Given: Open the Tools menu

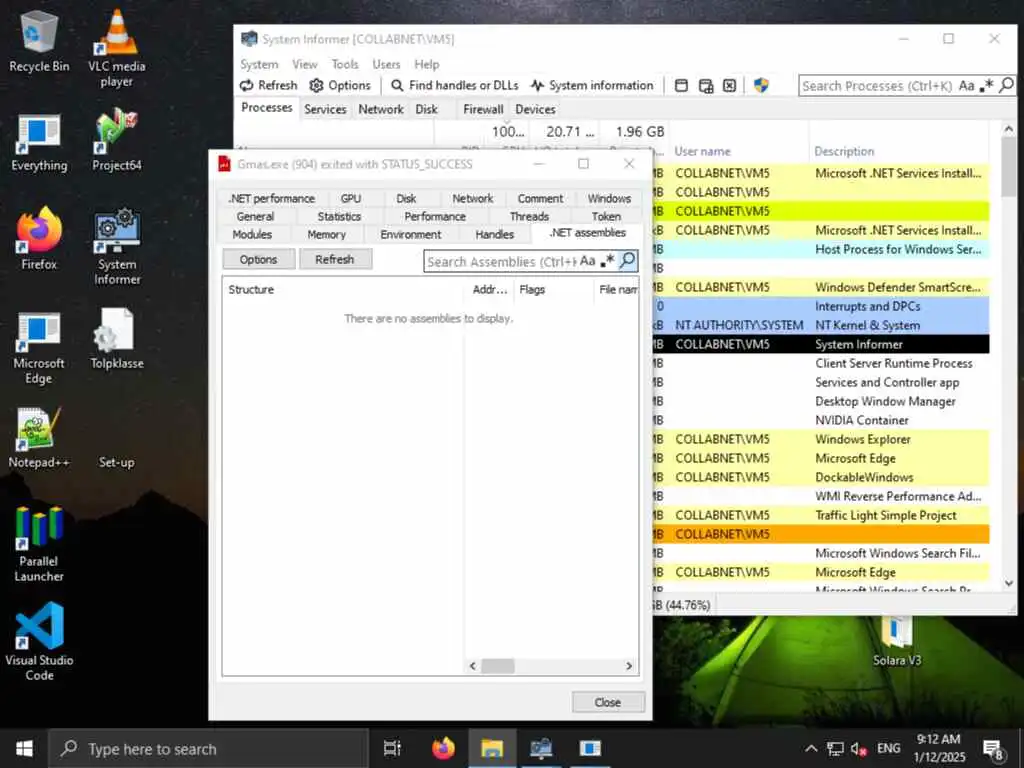Looking at the screenshot, I should [x=345, y=65].
